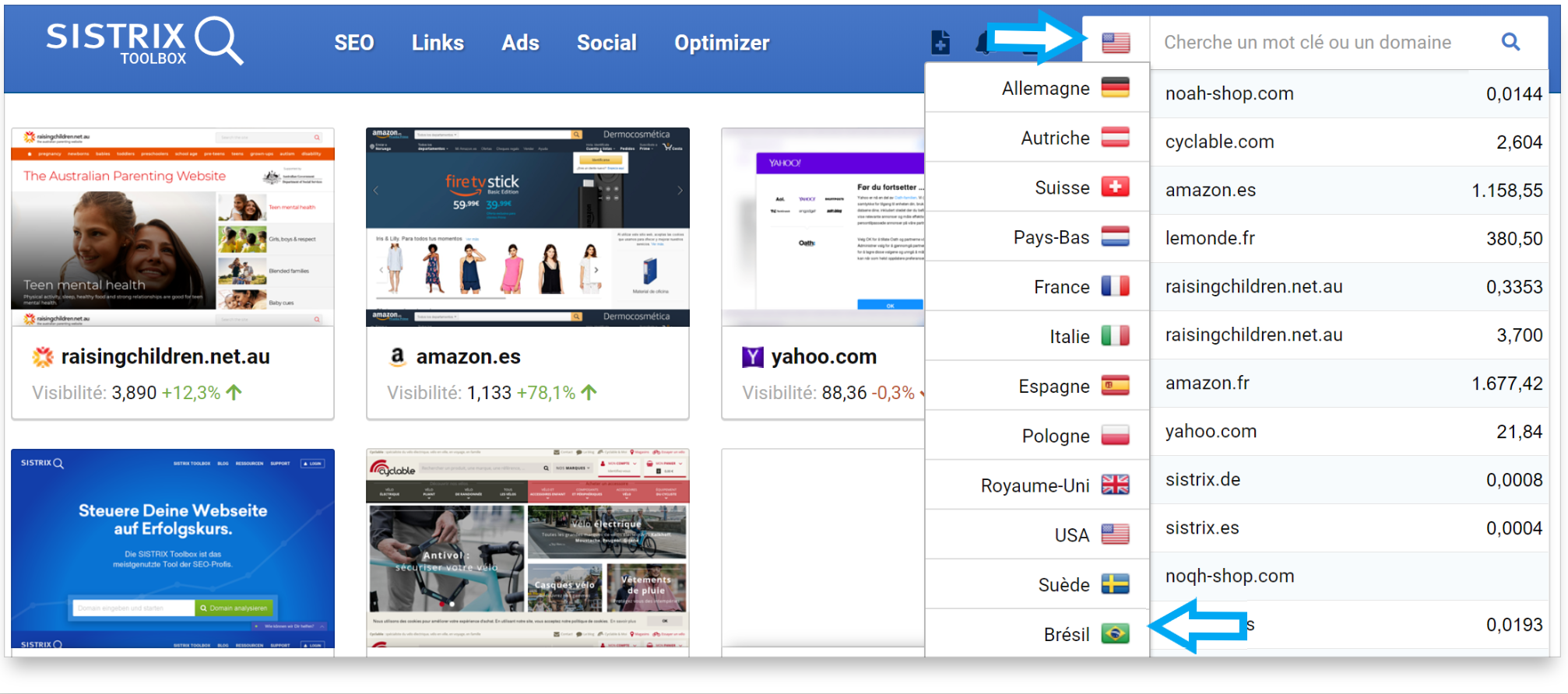Select amazon.fr suggestion
The width and height of the screenshot is (1568, 694).
click(x=1349, y=384)
